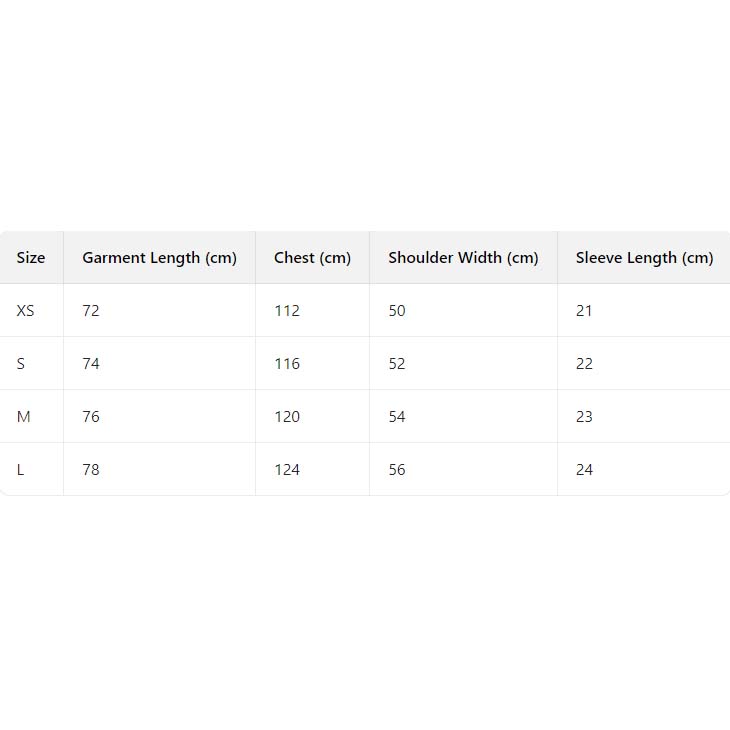Image resolution: width=730 pixels, height=730 pixels.
Task: Select the L size row label
Action: click(21, 470)
